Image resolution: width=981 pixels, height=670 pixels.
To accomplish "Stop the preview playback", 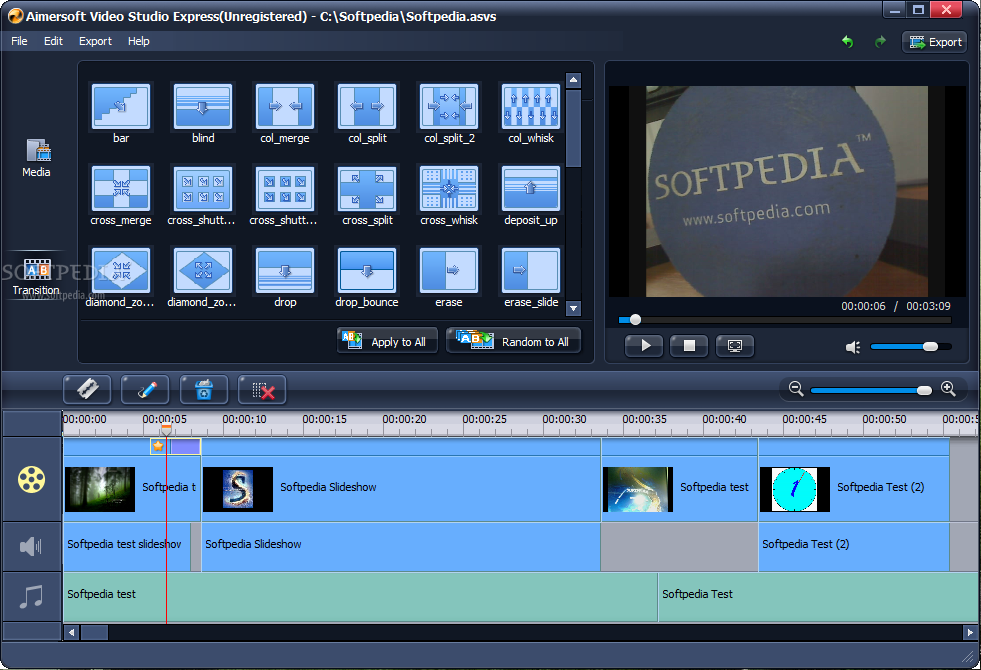I will [689, 345].
